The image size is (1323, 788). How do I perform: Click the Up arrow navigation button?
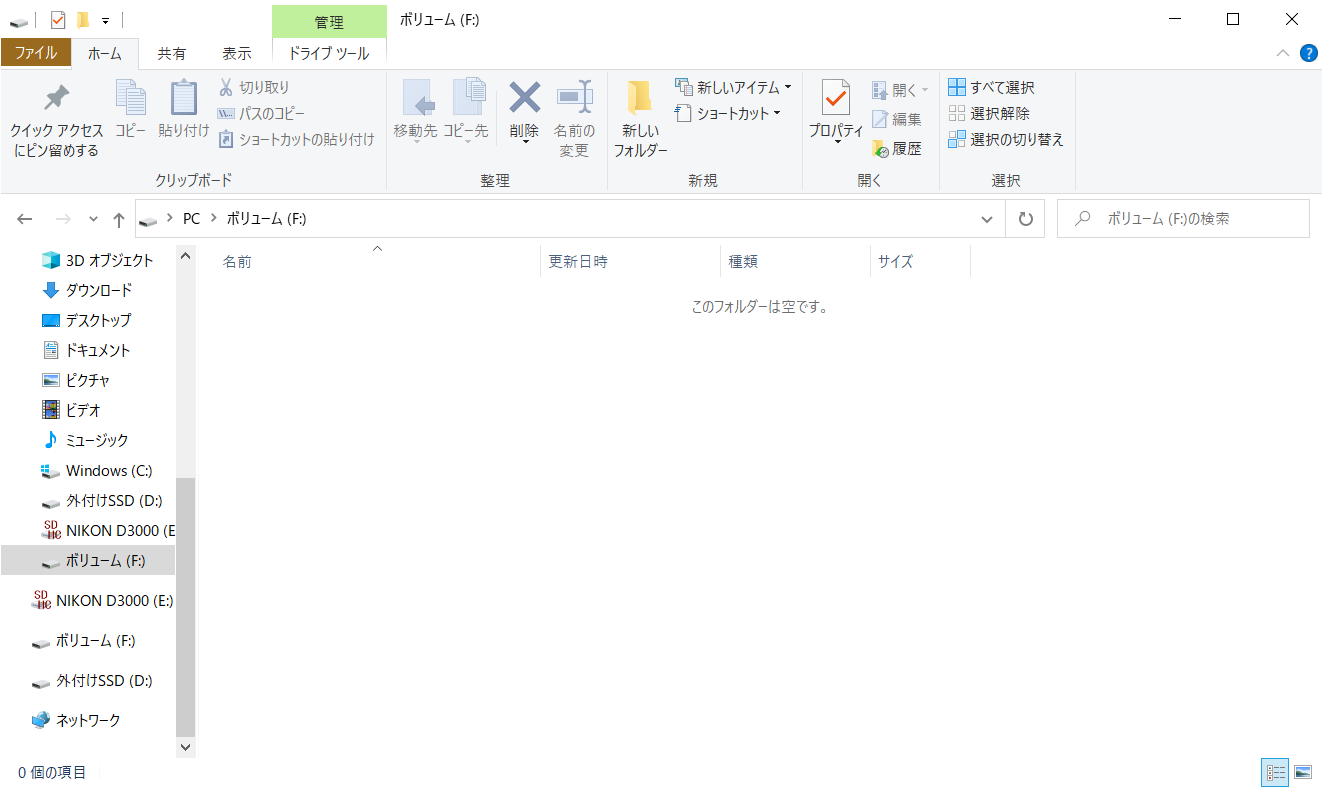pyautogui.click(x=119, y=219)
